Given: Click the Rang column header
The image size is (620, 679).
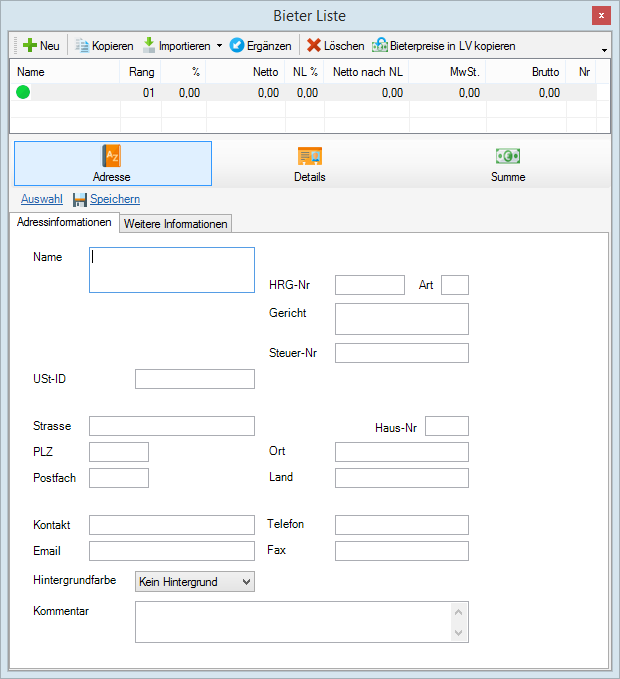Looking at the screenshot, I should [140, 72].
